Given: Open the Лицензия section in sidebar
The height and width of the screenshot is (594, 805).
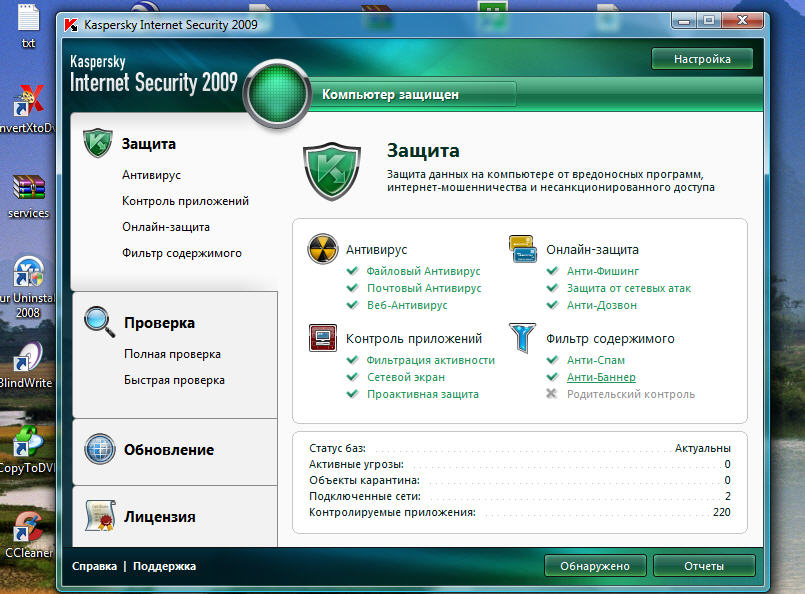Looking at the screenshot, I should click(x=160, y=516).
